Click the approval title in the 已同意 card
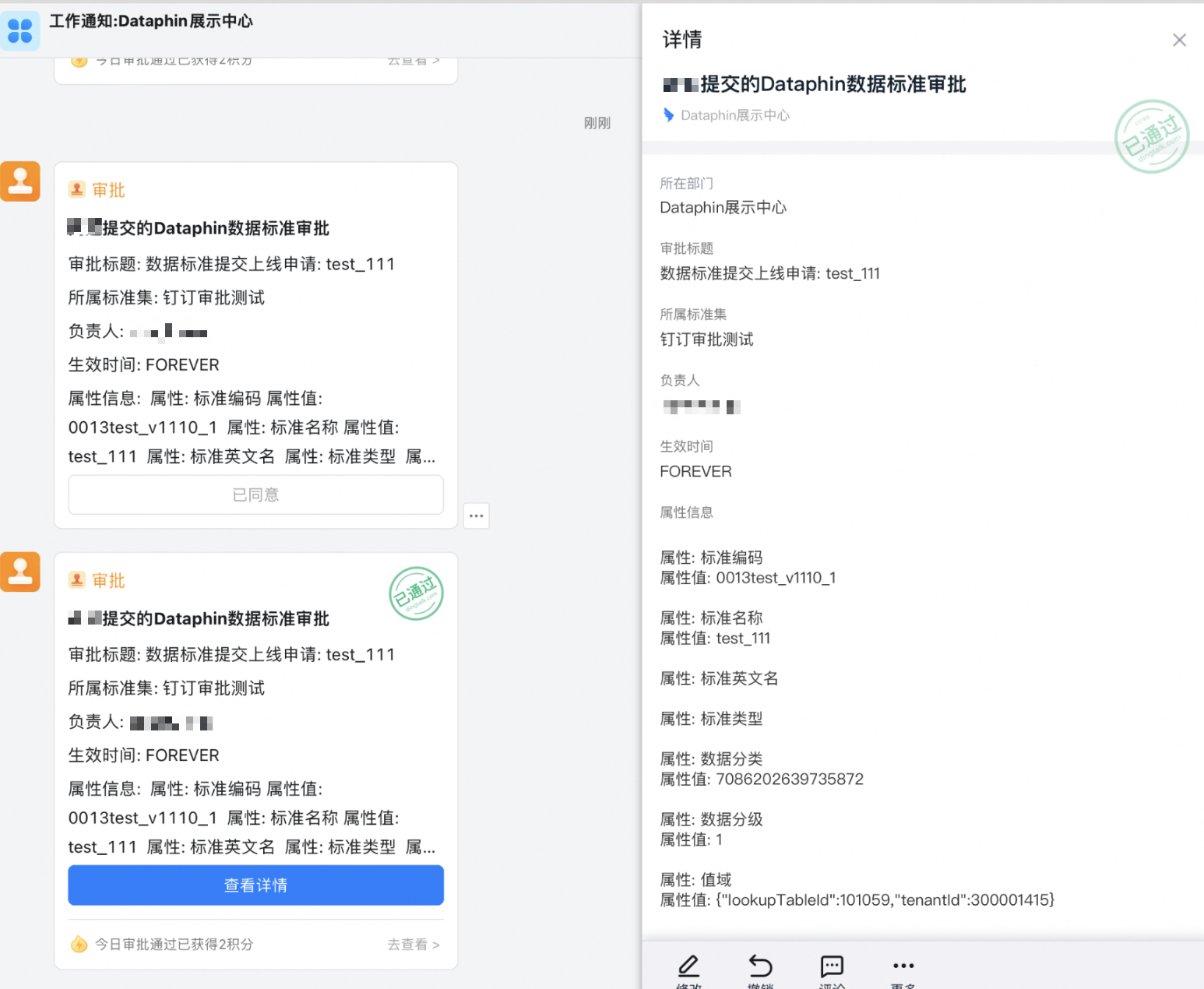The width and height of the screenshot is (1204, 989). [x=199, y=228]
